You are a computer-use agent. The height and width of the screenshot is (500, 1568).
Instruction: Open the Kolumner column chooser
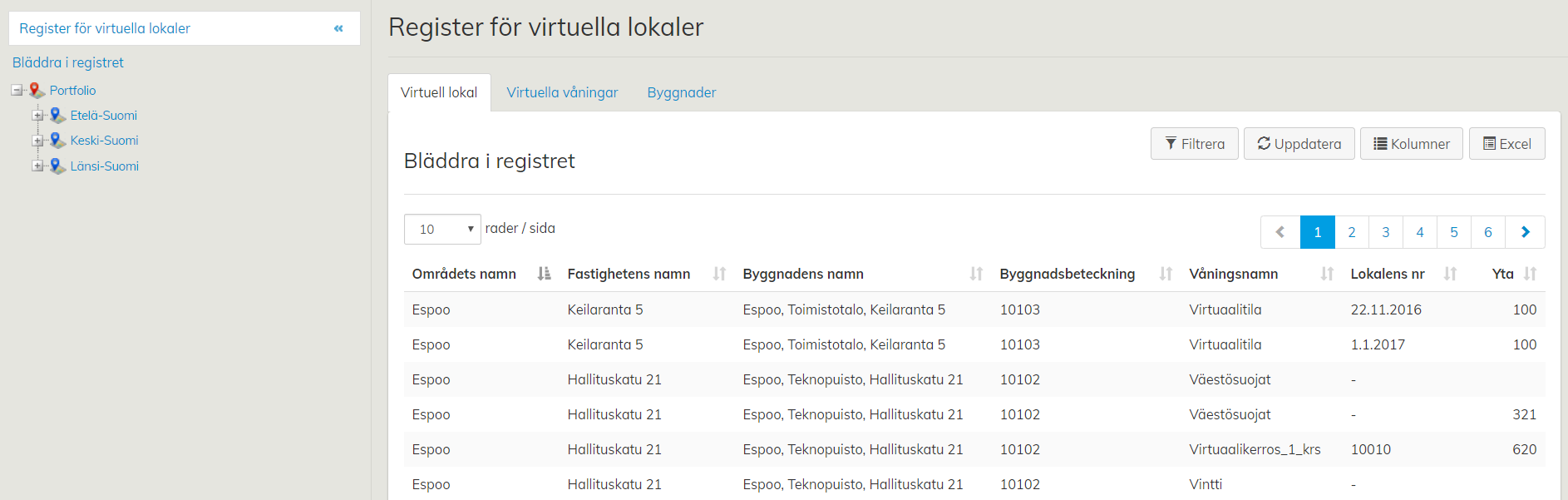point(1411,144)
